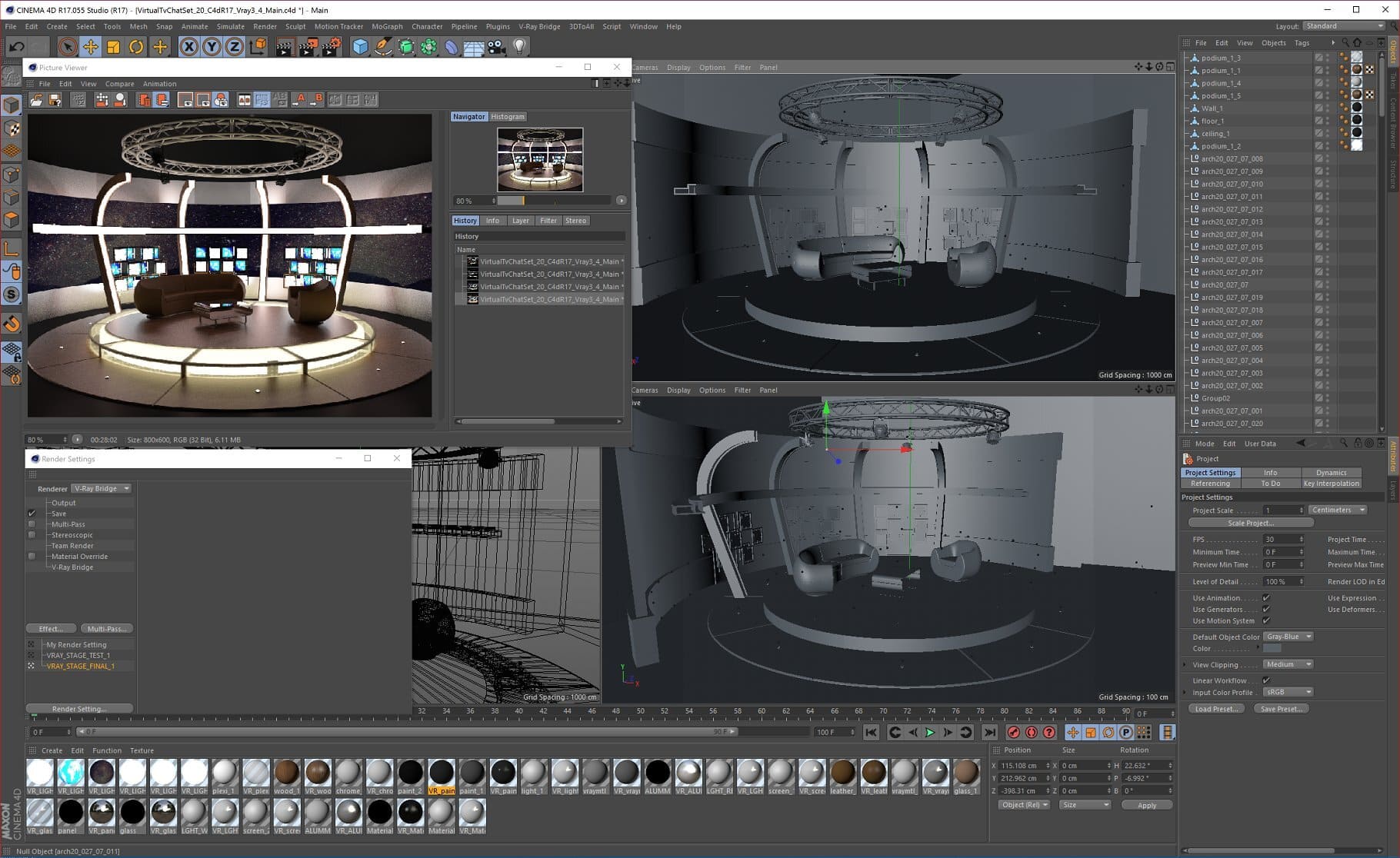Click the Save Image icon in Picture Viewer
This screenshot has width=1400, height=858.
[x=55, y=100]
